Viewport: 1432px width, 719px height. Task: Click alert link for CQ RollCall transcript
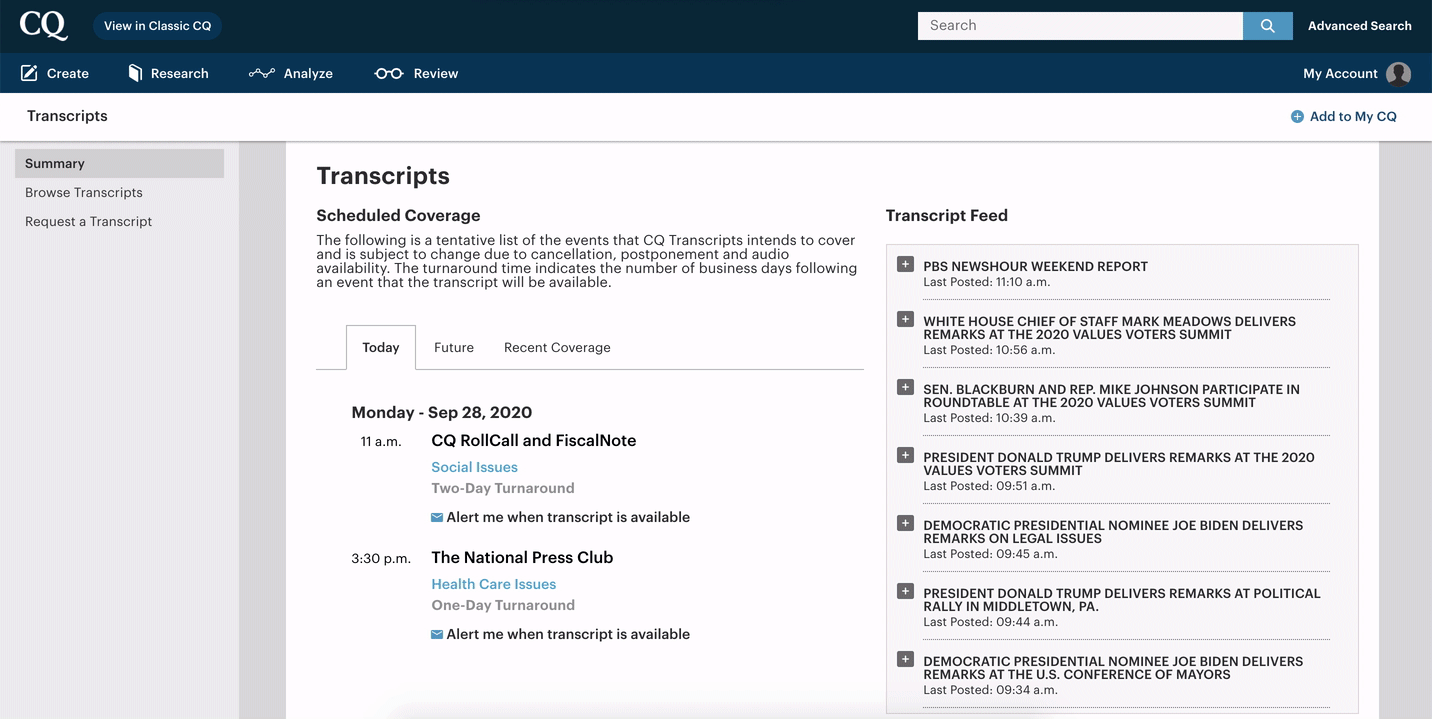(x=568, y=517)
